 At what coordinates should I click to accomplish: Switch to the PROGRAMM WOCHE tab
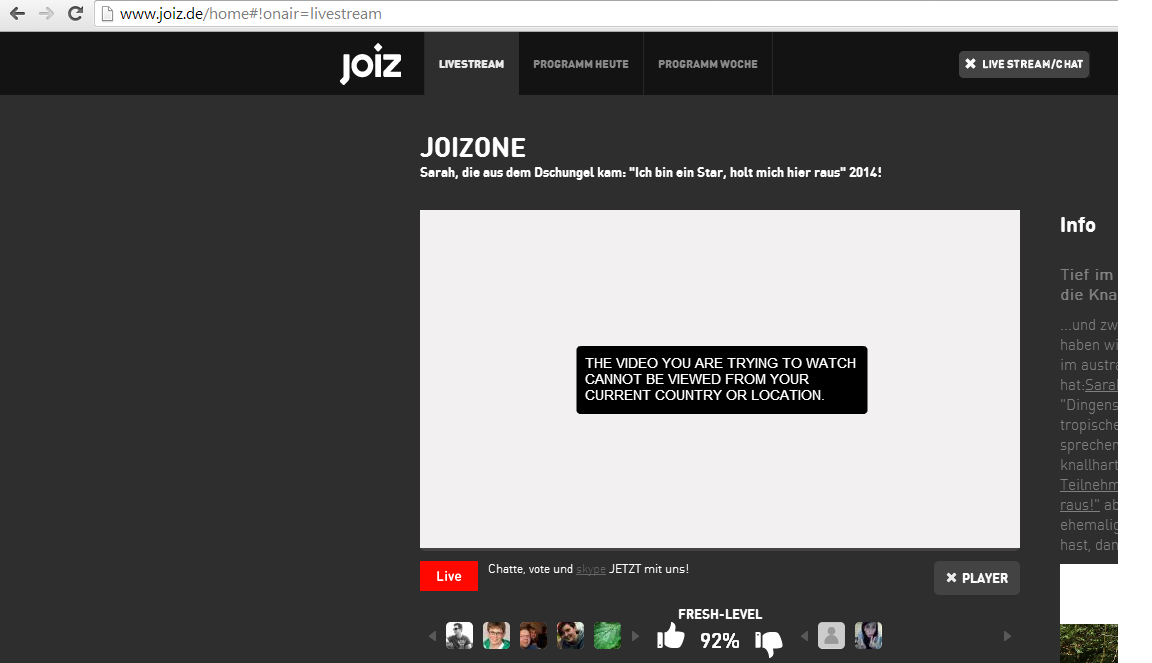click(x=708, y=64)
